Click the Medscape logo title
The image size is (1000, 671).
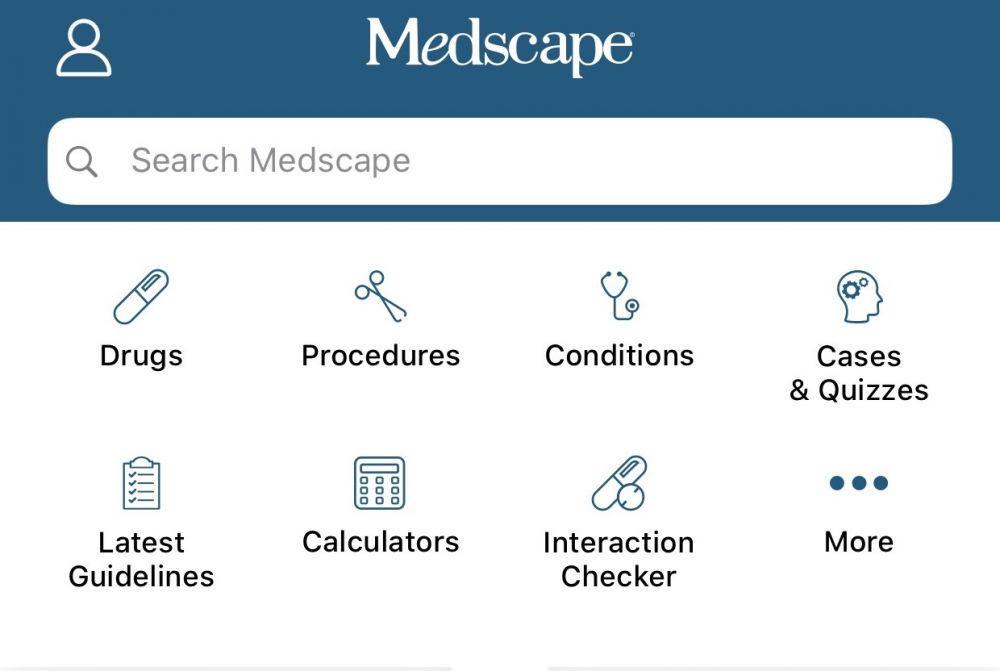tap(500, 47)
